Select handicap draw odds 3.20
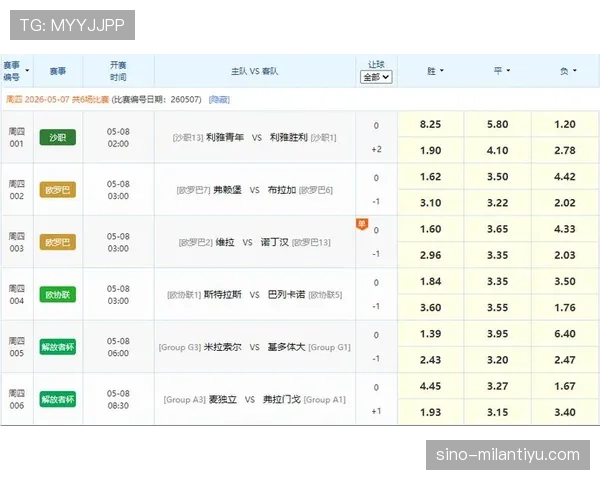The width and height of the screenshot is (600, 480). coord(497,360)
